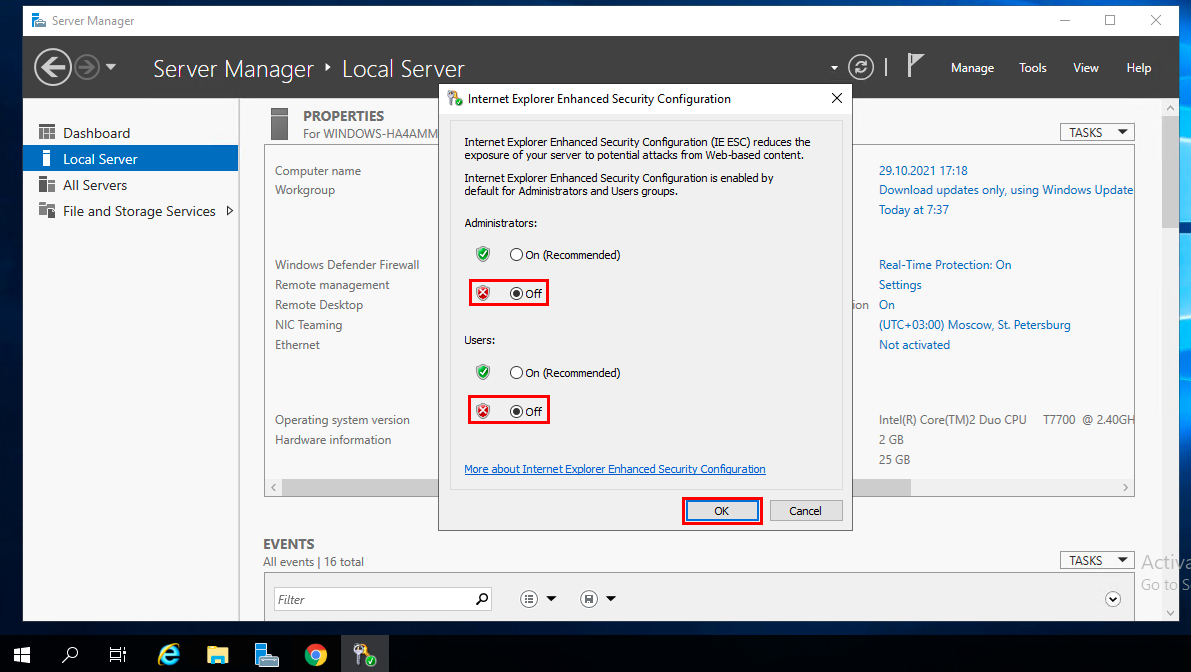This screenshot has width=1191, height=672.
Task: Click red shield icon beside Administrators Off option
Action: click(483, 293)
